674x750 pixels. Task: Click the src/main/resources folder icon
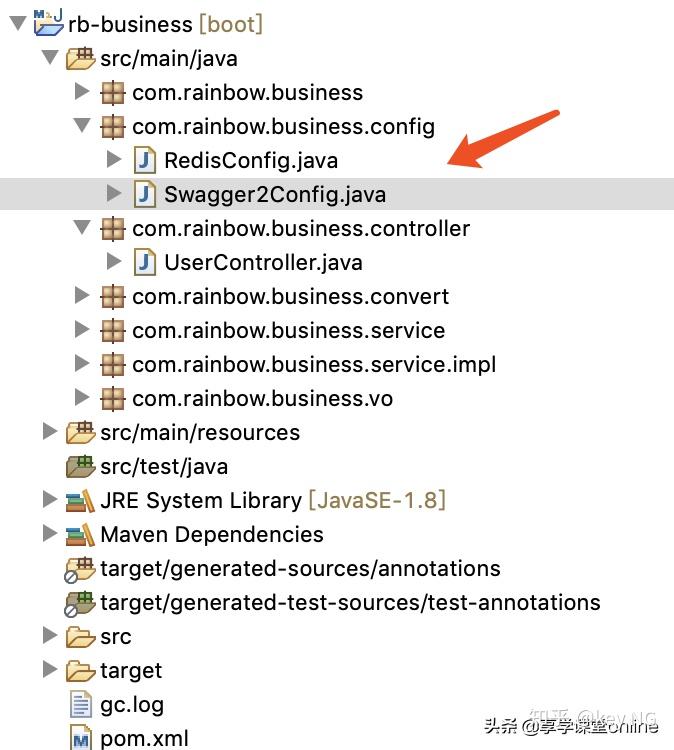(80, 432)
